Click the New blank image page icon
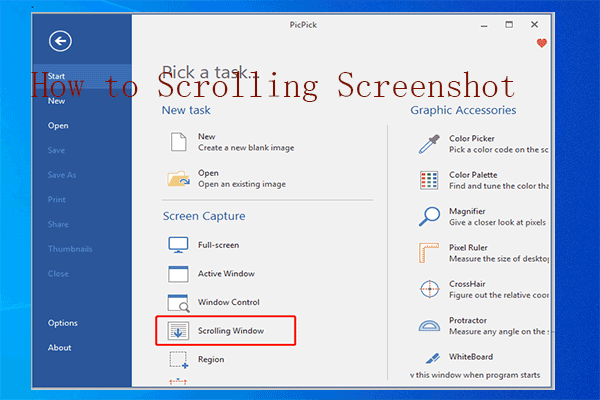 (x=178, y=142)
